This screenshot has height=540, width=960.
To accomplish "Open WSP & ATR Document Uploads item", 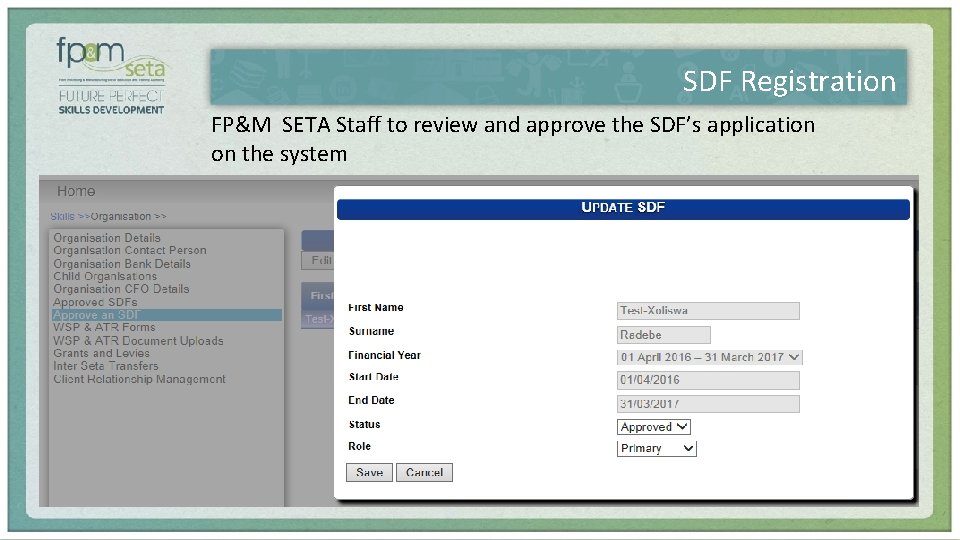I will click(x=138, y=341).
